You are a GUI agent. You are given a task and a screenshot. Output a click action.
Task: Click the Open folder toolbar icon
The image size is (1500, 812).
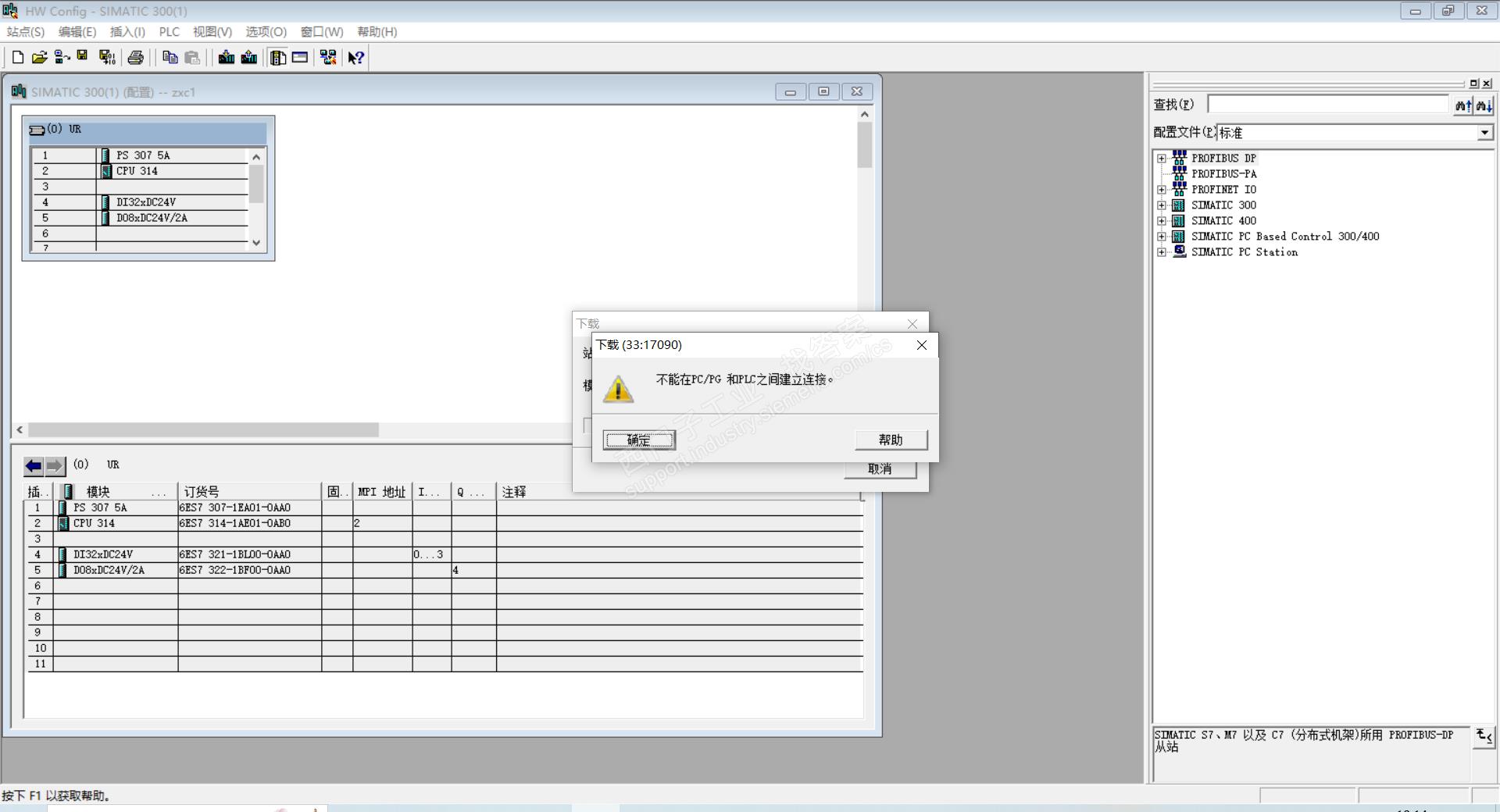[39, 57]
